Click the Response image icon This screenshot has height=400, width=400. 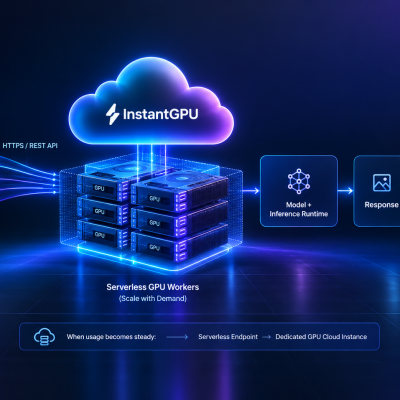coord(382,182)
